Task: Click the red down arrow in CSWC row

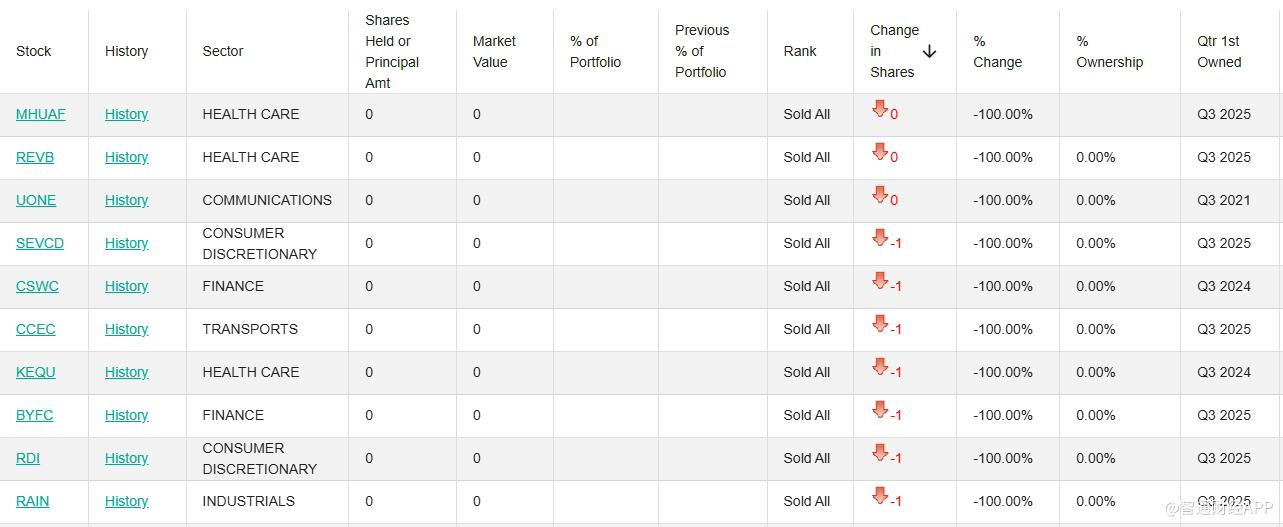Action: coord(880,281)
